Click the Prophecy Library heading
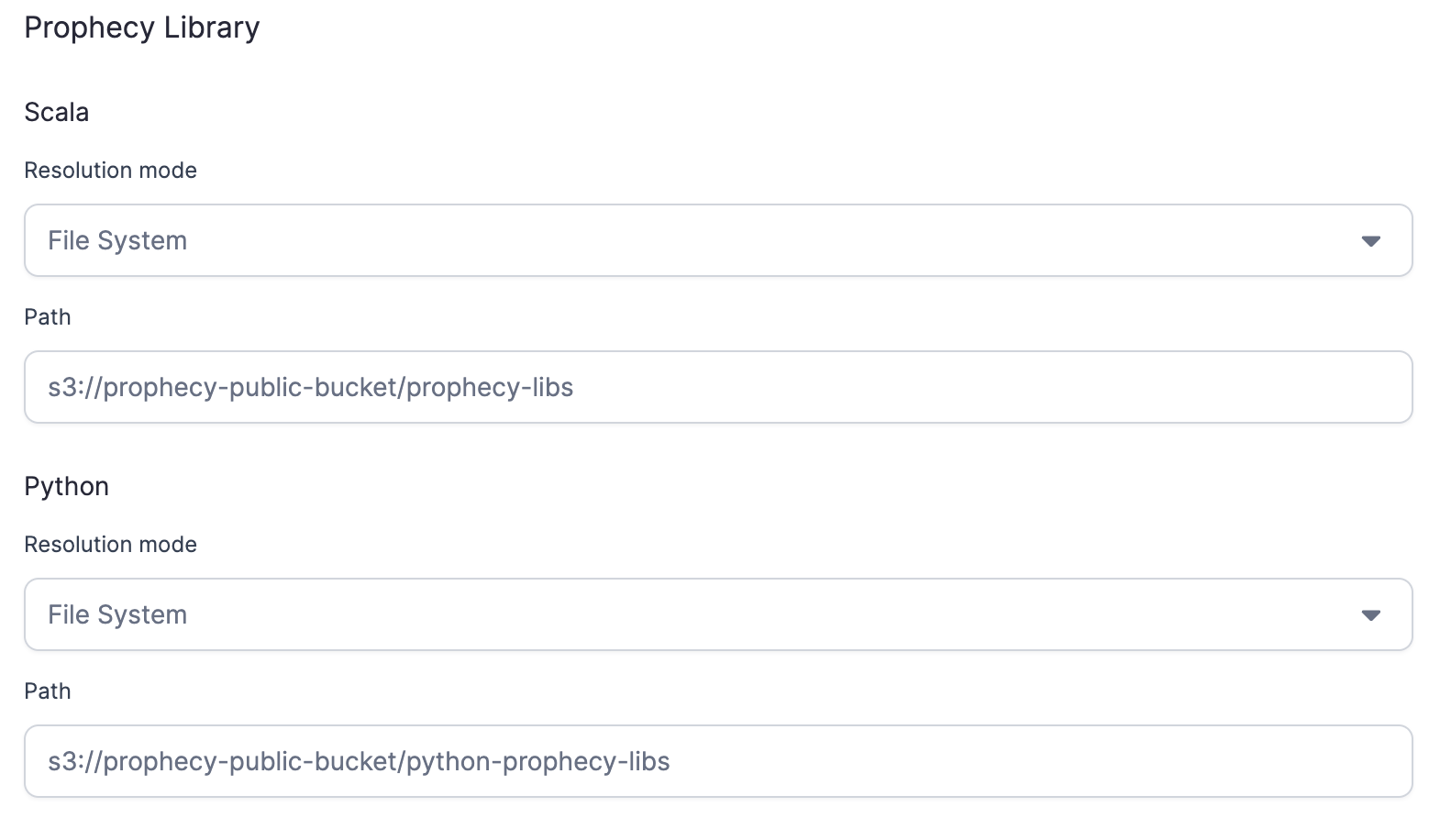Image resolution: width=1451 pixels, height=840 pixels. pos(142,27)
